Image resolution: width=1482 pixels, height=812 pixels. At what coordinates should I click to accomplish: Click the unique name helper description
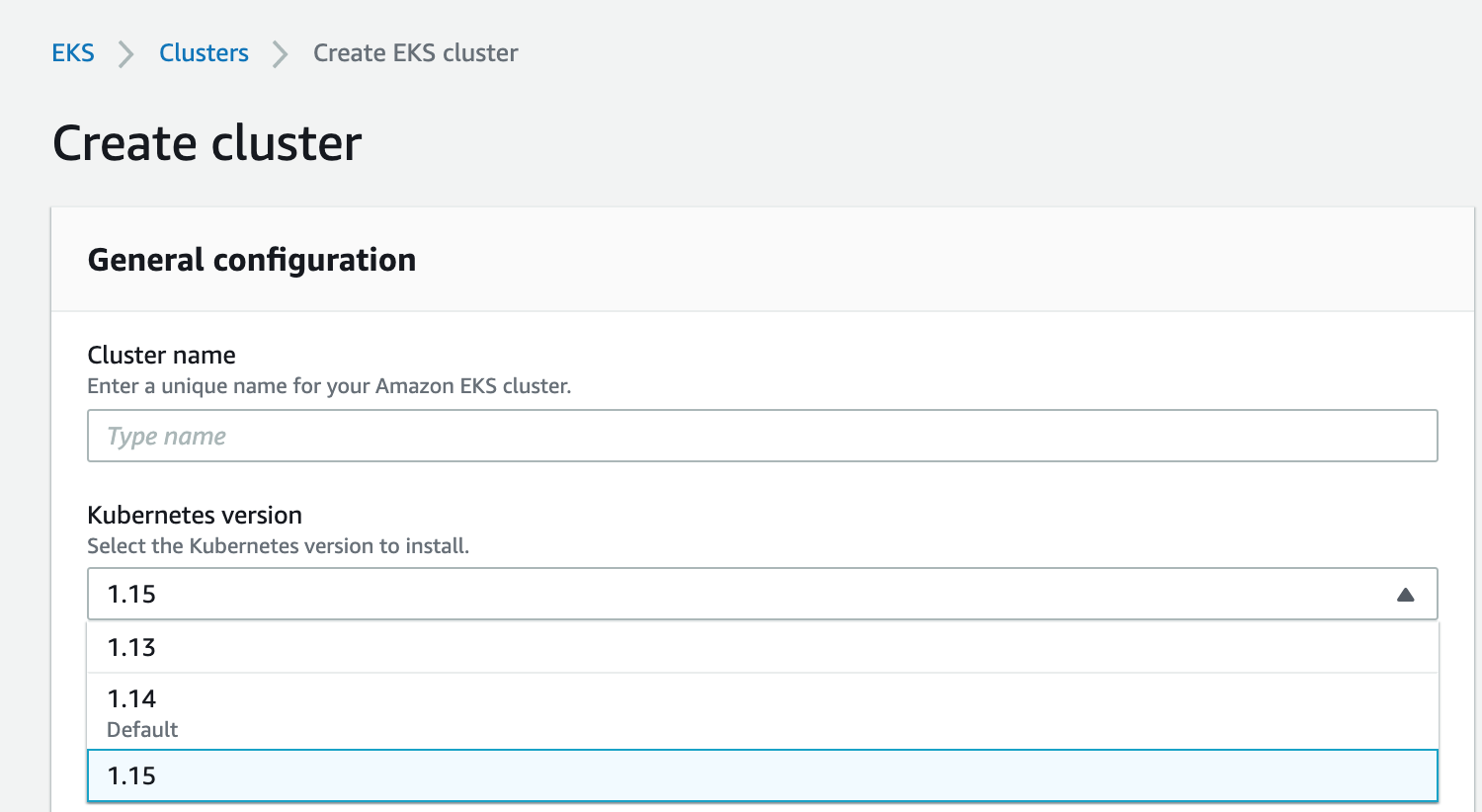click(329, 386)
